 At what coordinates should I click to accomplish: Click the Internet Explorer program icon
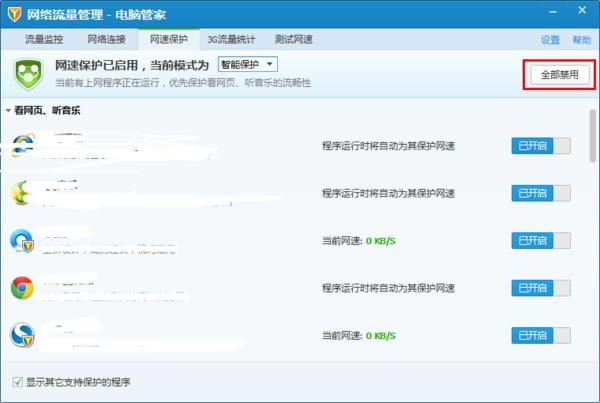tap(23, 145)
